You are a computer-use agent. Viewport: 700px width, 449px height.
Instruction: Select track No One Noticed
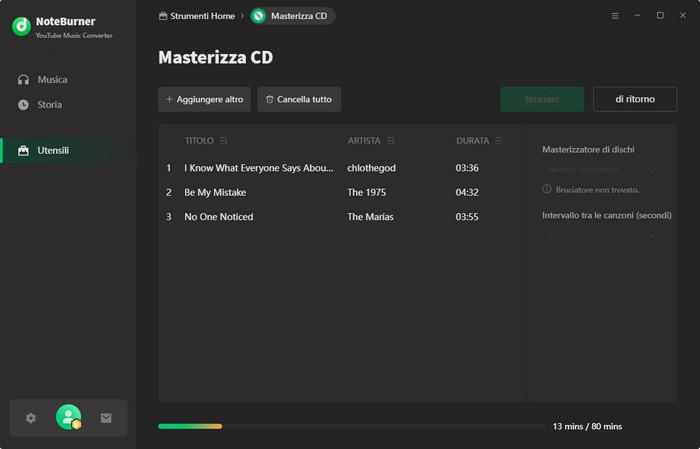pos(219,217)
